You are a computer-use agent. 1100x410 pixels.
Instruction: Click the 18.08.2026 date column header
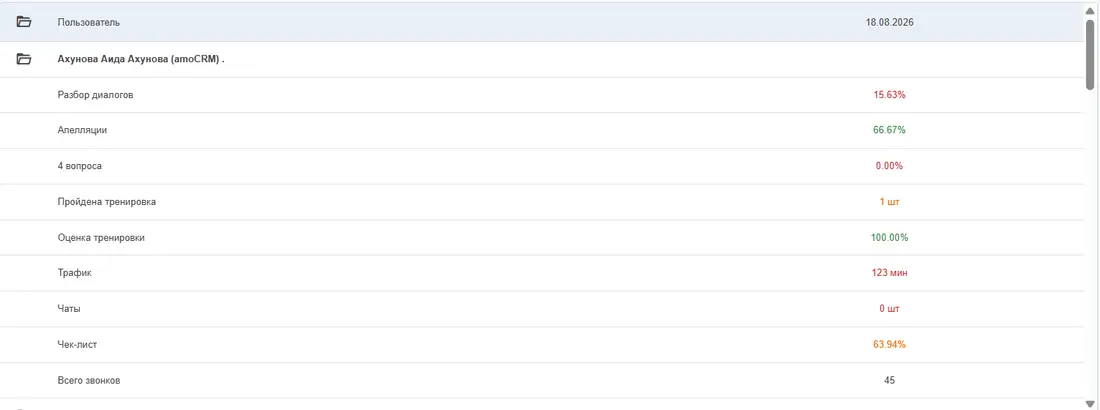[890, 22]
